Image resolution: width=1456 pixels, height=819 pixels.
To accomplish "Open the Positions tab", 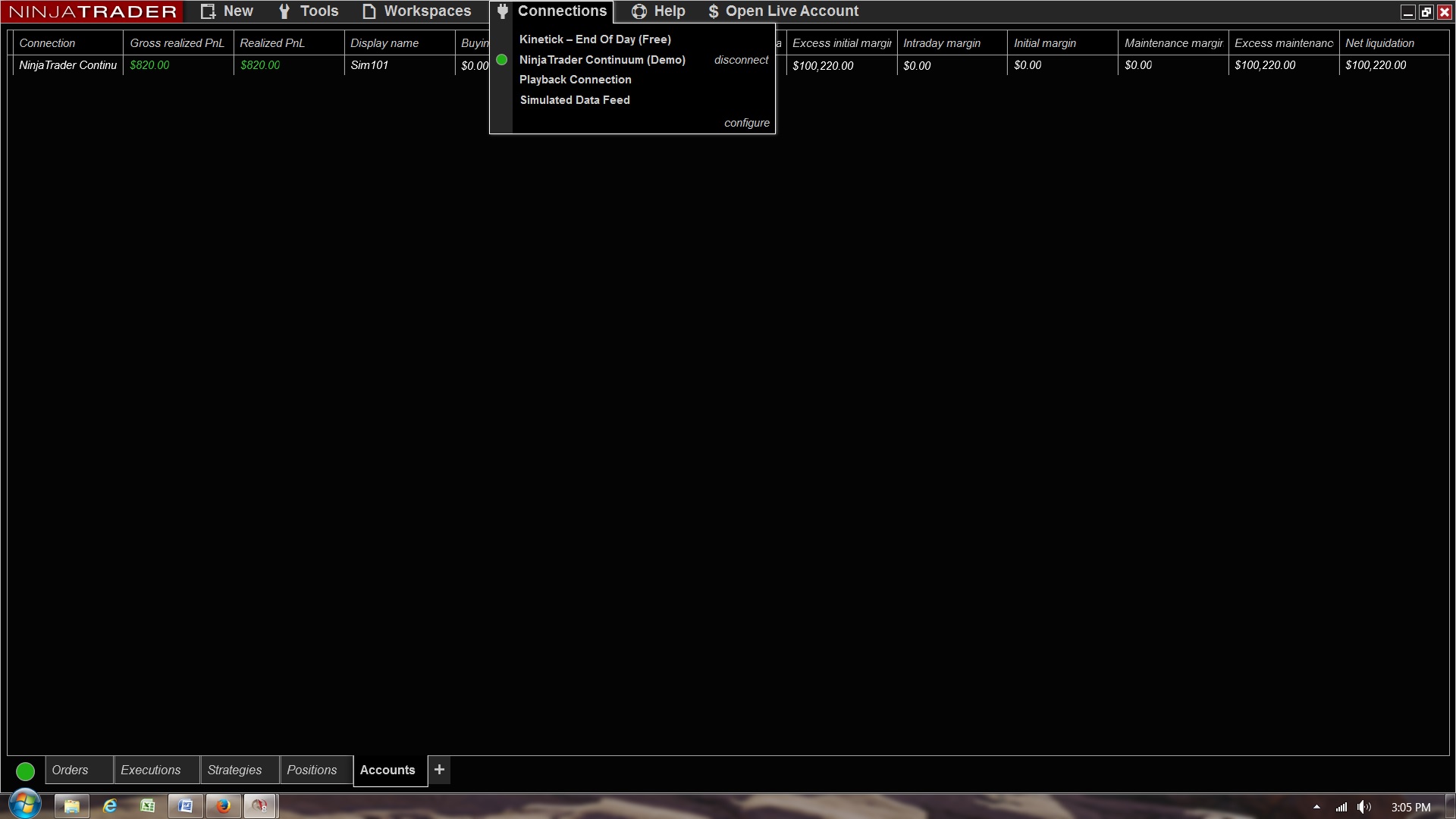I will click(x=312, y=770).
